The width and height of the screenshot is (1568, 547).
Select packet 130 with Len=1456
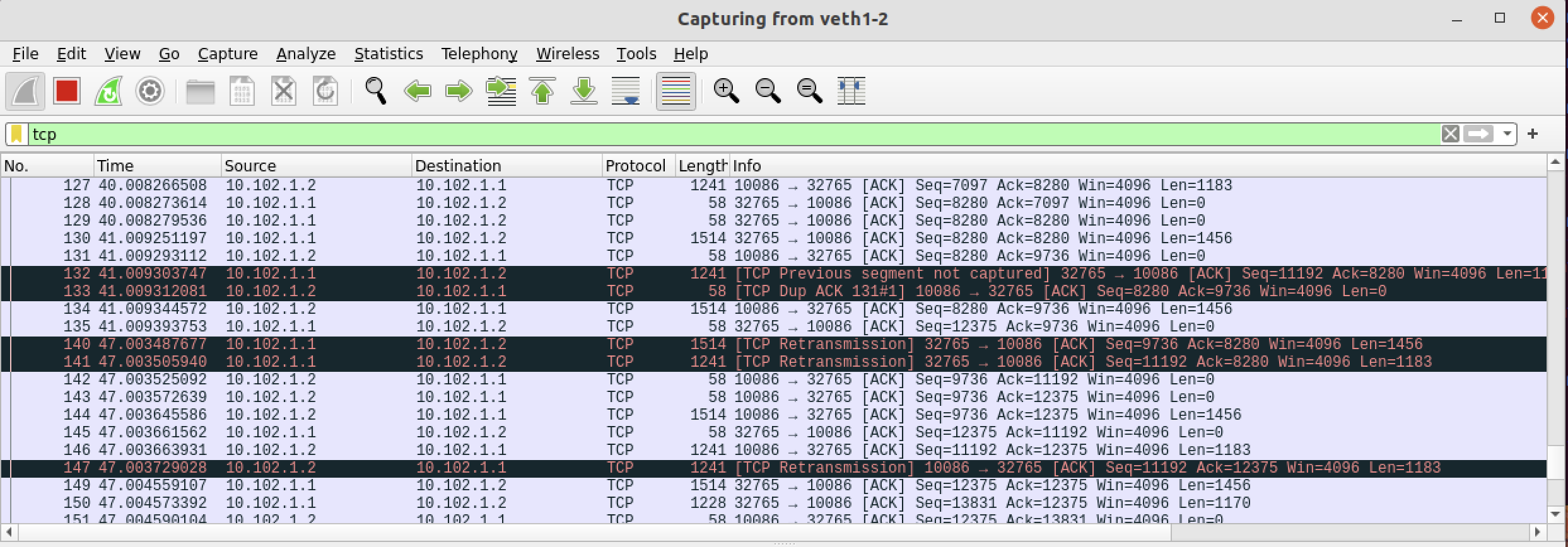click(773, 238)
